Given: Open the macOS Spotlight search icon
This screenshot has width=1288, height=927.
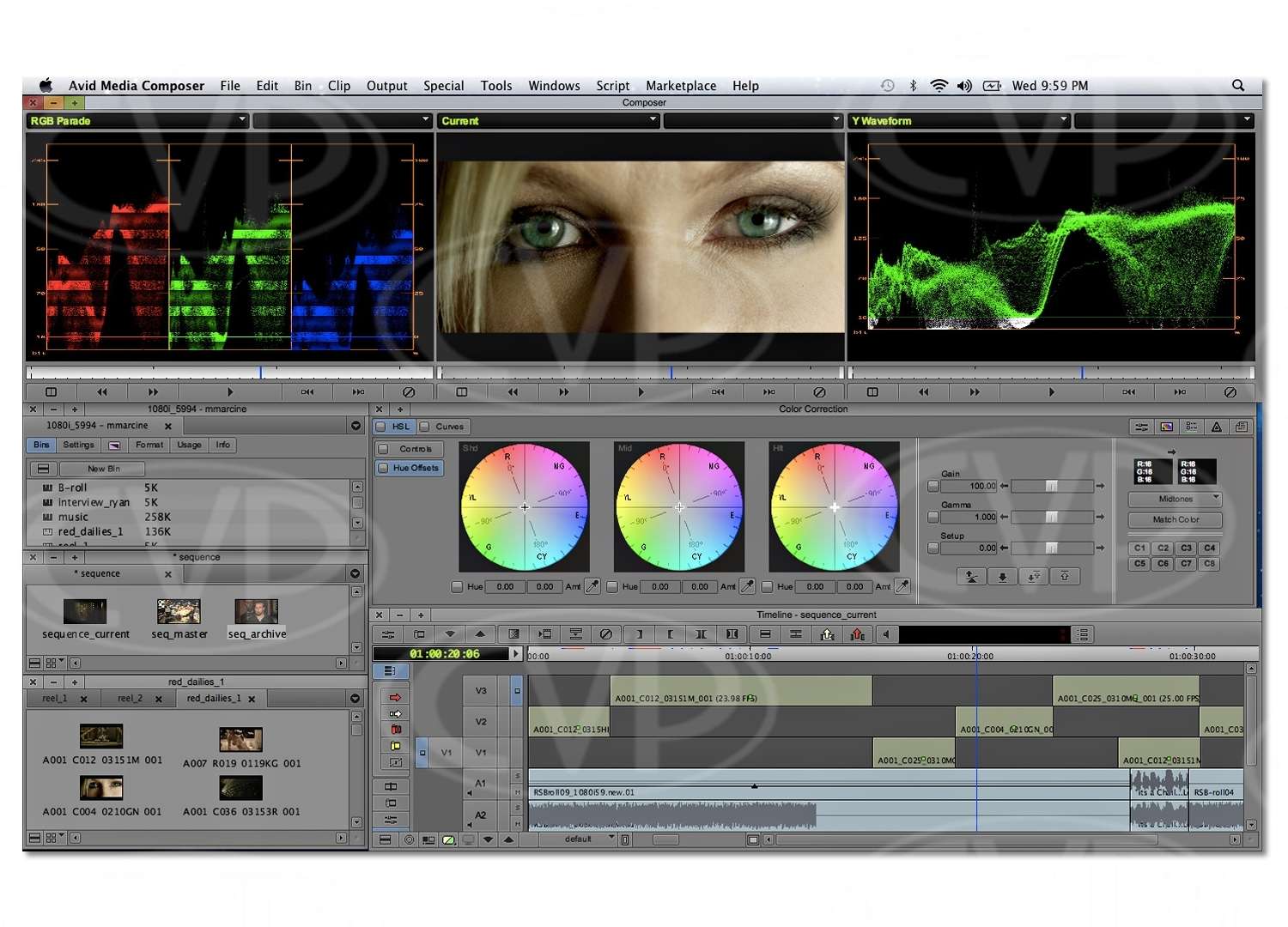Looking at the screenshot, I should point(1238,85).
